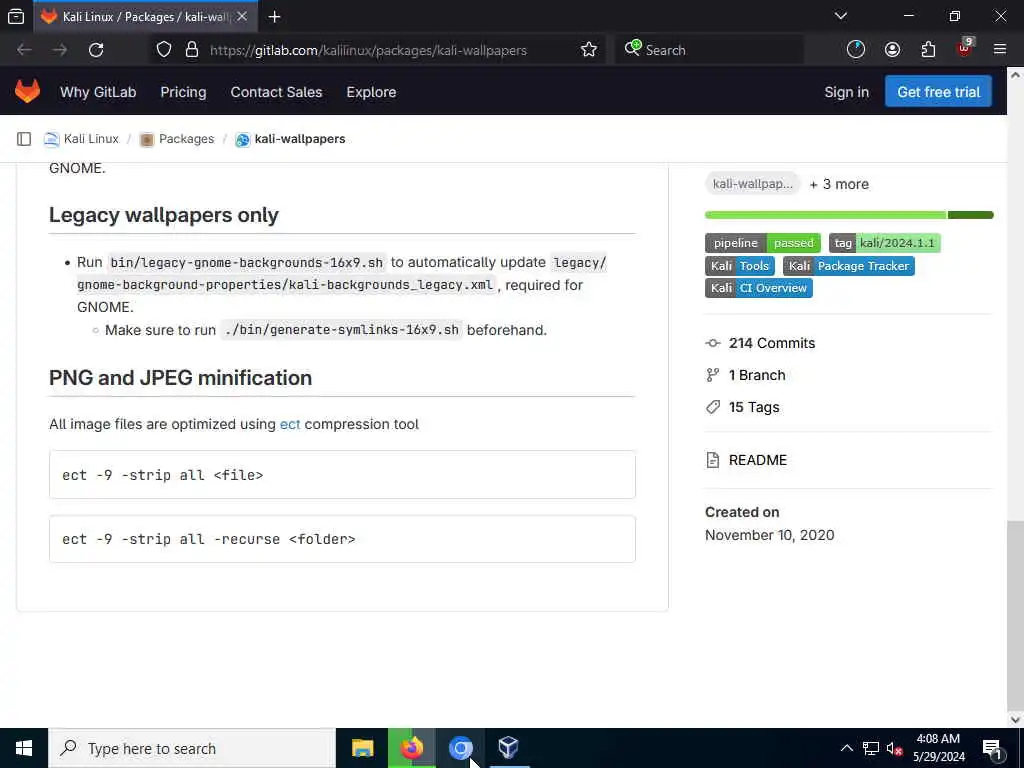The image size is (1024, 768).
Task: Click the kali-wallpap... topic badge
Action: [752, 184]
